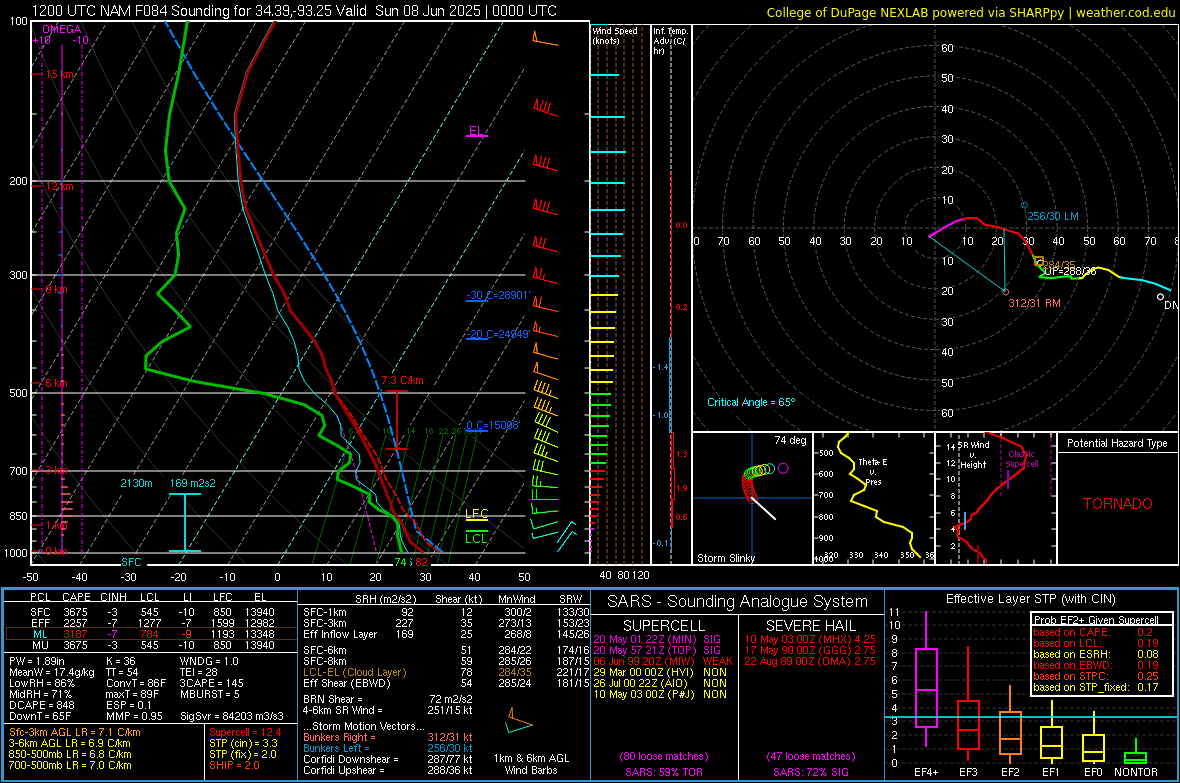The width and height of the screenshot is (1180, 783).
Task: Click the SR Wind v. Height label
Action: [x=973, y=455]
